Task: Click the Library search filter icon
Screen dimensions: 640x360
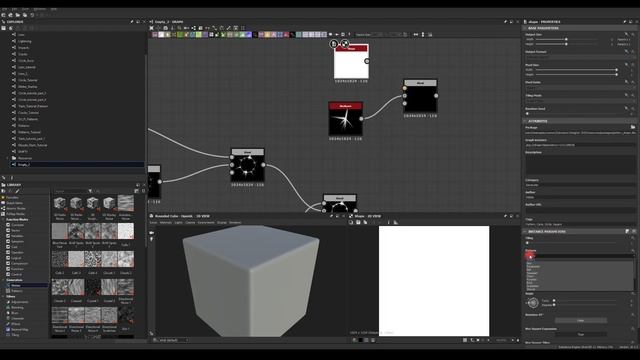Action: click(x=90, y=191)
